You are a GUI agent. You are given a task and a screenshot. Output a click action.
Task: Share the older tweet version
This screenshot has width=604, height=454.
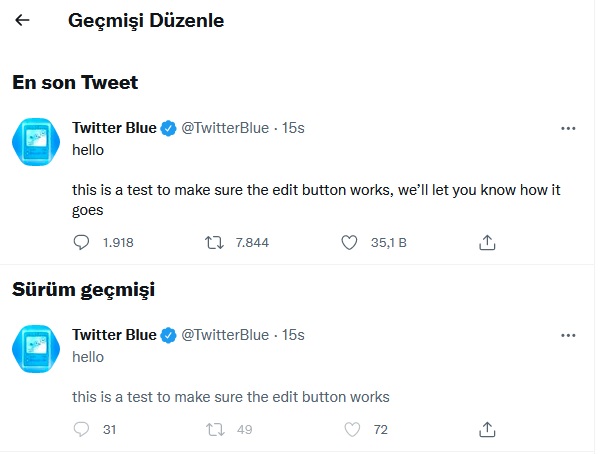[x=487, y=429]
